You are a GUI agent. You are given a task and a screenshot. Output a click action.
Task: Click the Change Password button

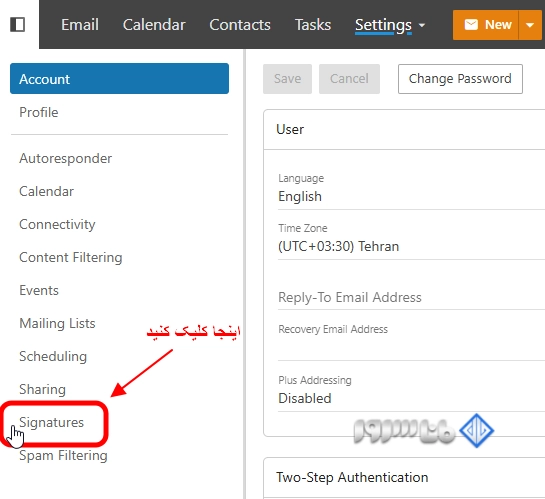[x=460, y=79]
